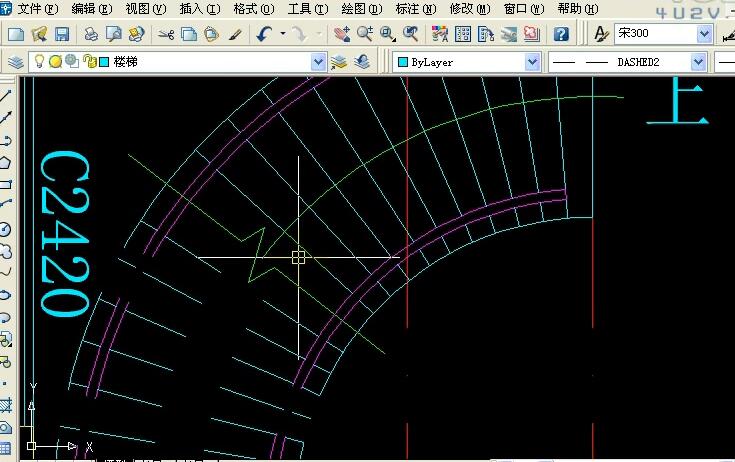Save the drawing using the floppy icon
This screenshot has width=735, height=462.
tap(62, 34)
